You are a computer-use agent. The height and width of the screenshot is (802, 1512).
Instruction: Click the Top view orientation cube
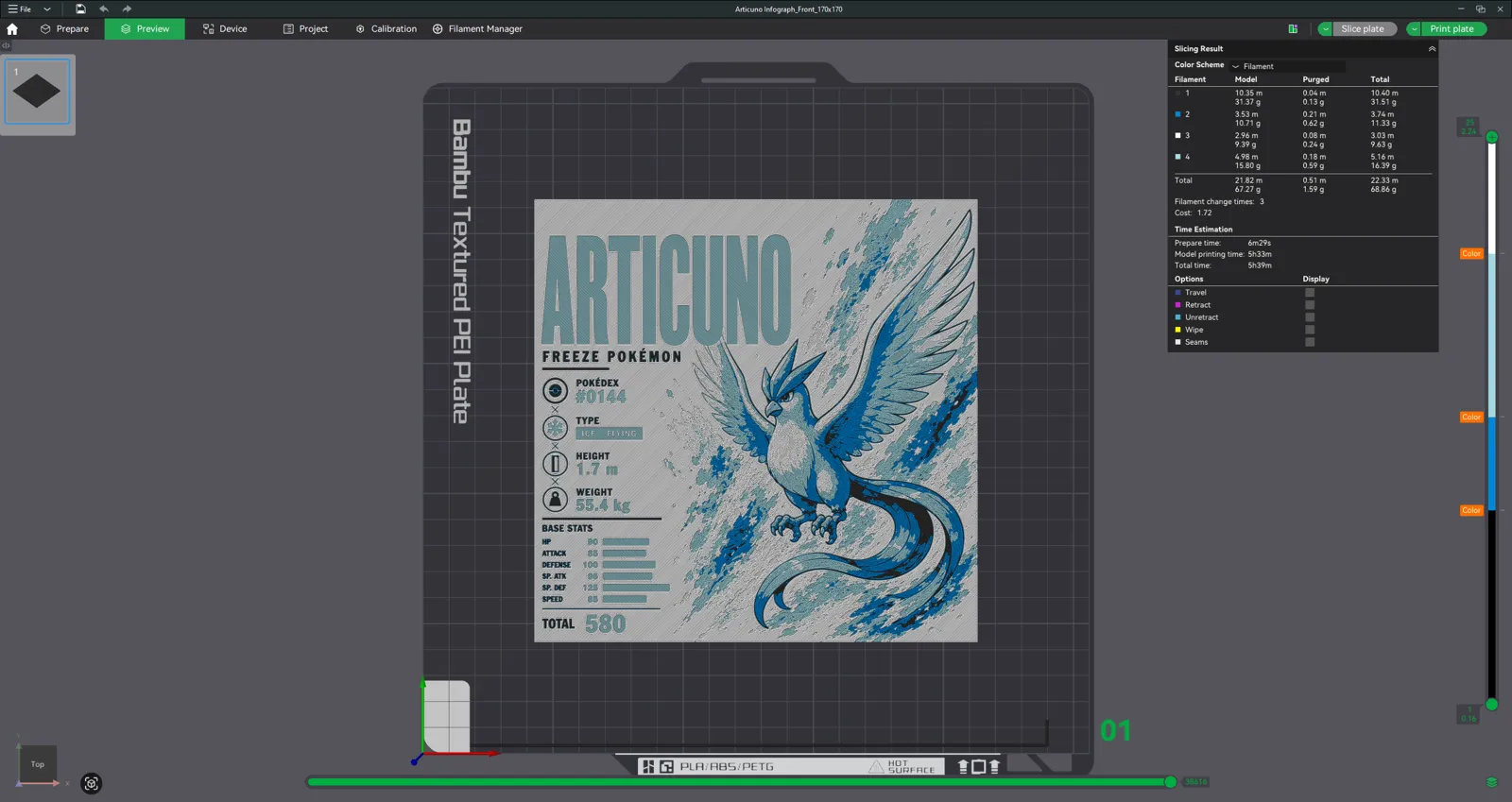coord(38,764)
